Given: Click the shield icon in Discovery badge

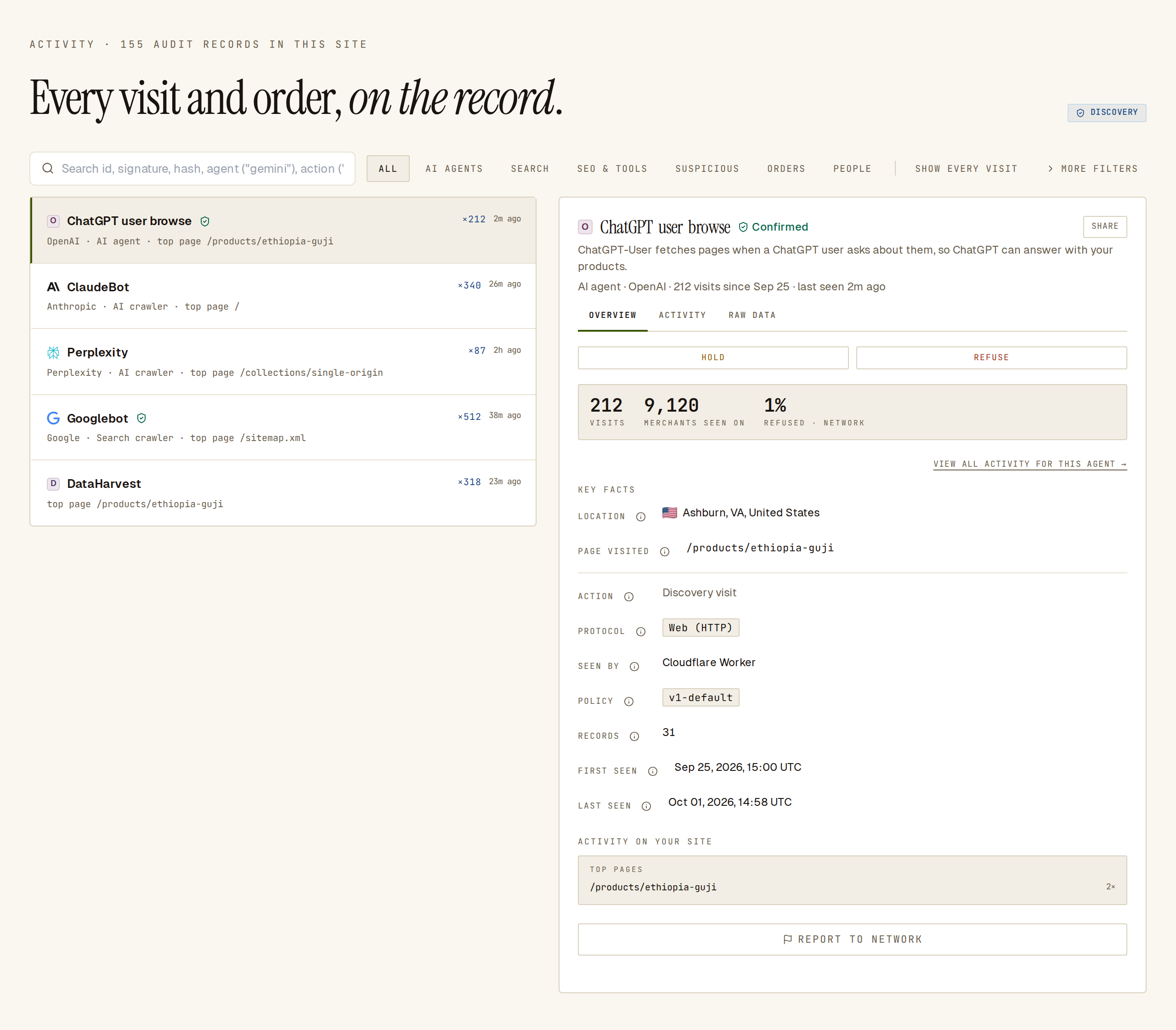Looking at the screenshot, I should pyautogui.click(x=1080, y=113).
